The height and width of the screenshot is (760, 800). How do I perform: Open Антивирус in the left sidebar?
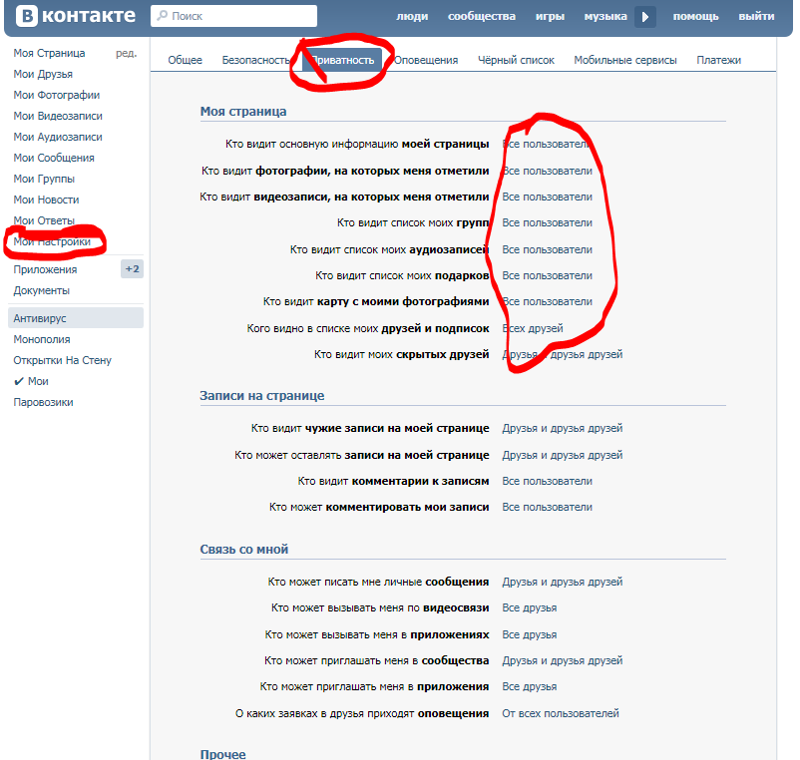pyautogui.click(x=40, y=318)
